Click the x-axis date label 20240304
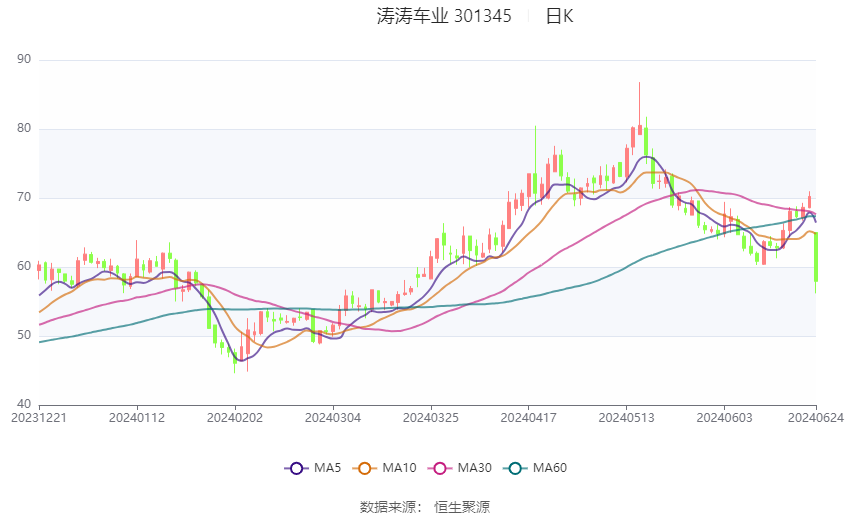Viewport: 850px width, 517px height. pos(333,418)
